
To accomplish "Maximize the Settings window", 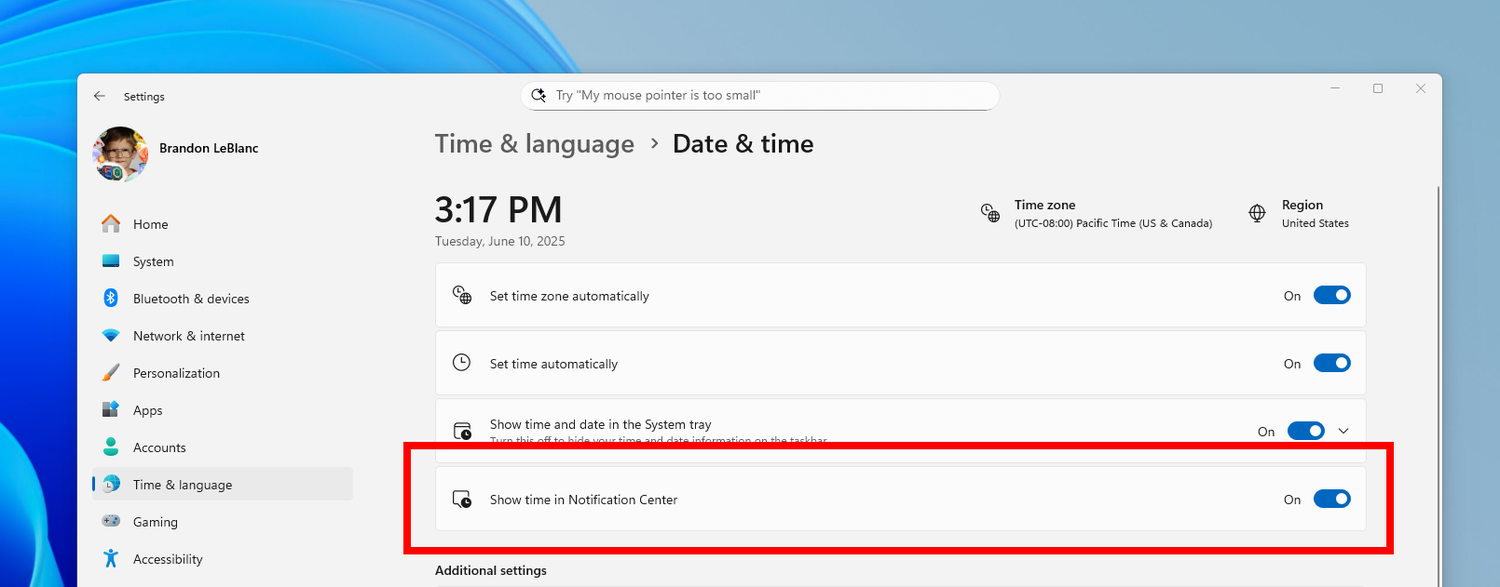I will click(x=1378, y=89).
